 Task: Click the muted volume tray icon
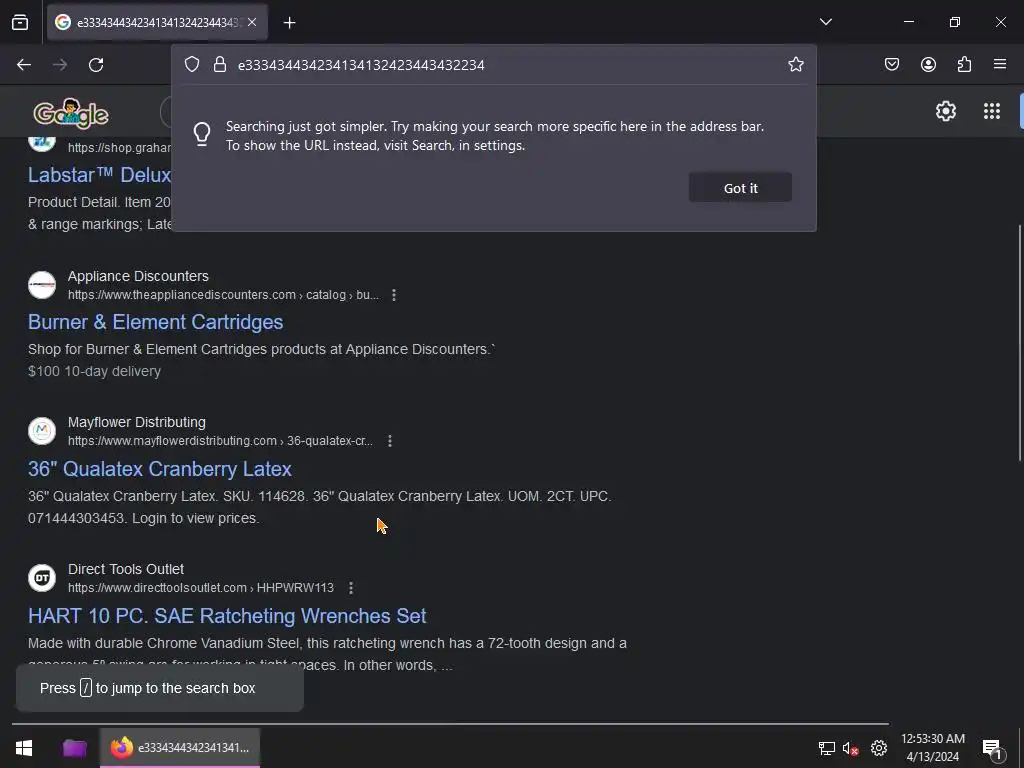point(850,748)
